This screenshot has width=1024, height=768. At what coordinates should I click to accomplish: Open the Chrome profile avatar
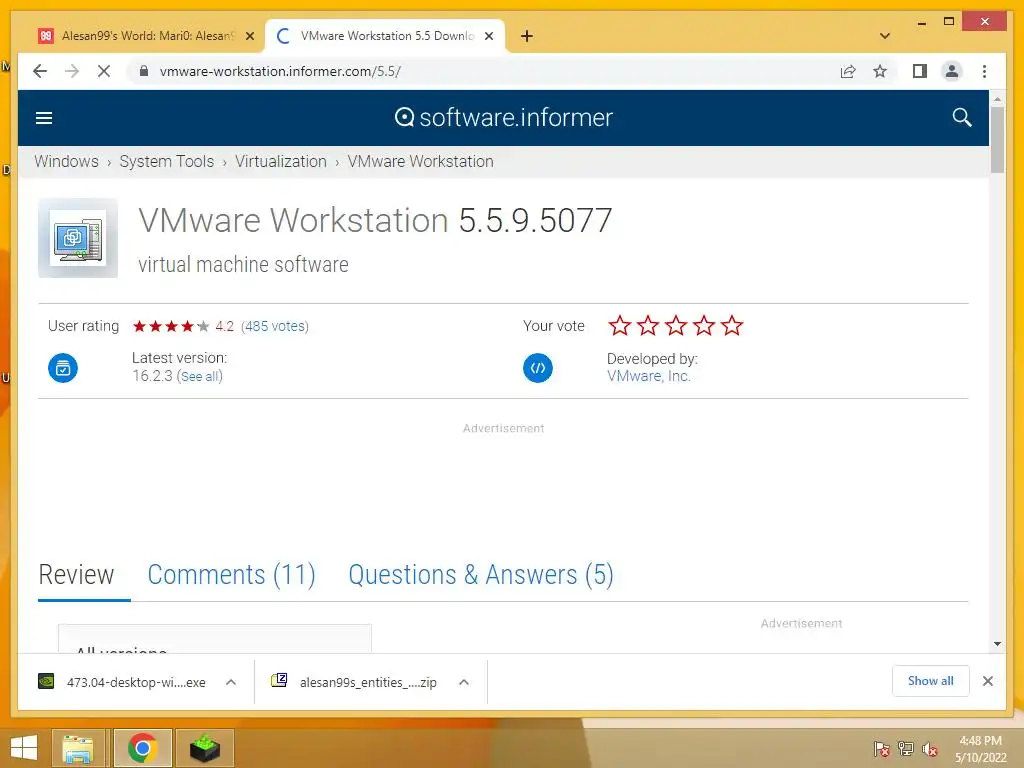pyautogui.click(x=952, y=71)
